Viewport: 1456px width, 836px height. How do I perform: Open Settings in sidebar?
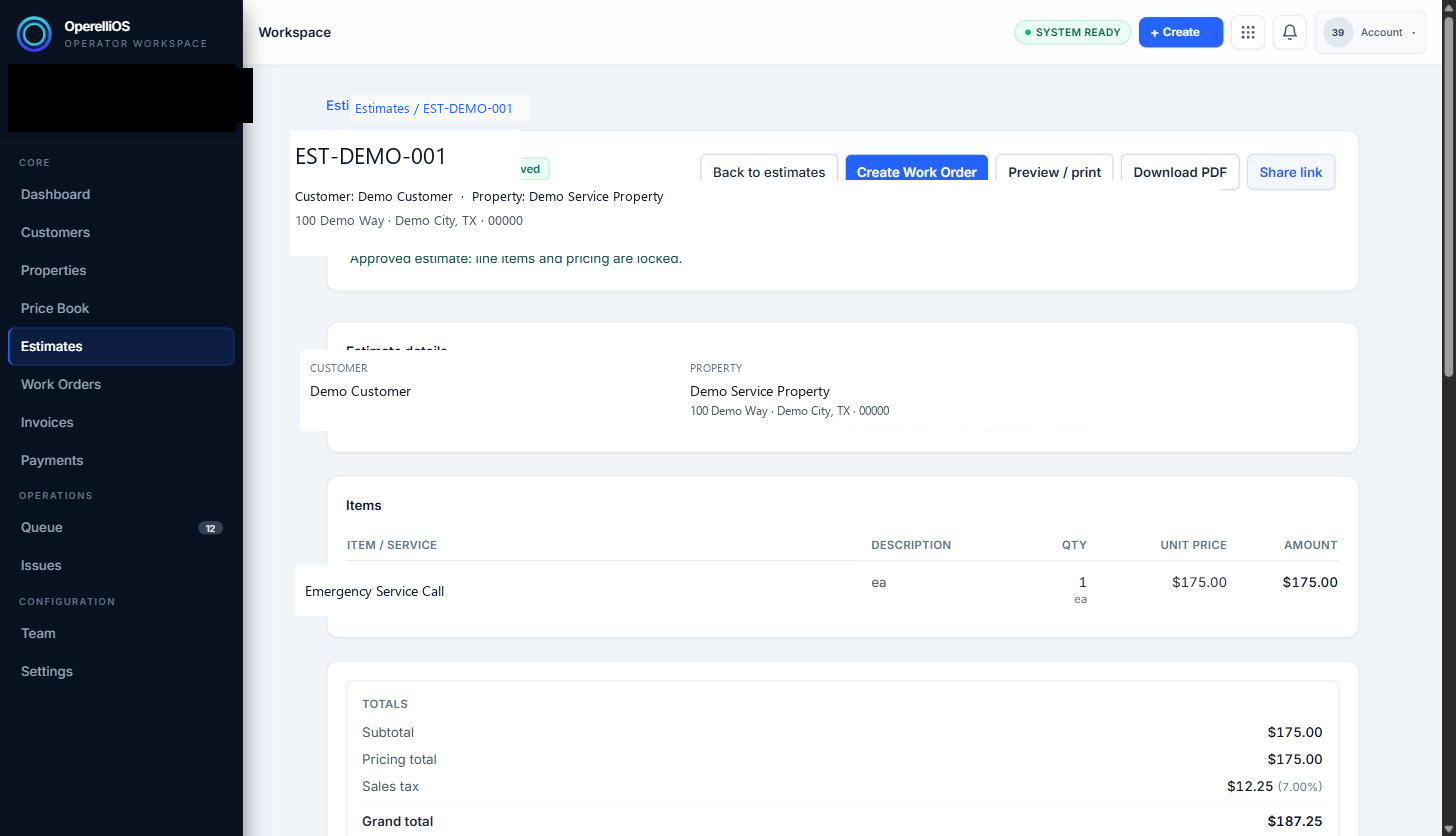(121, 671)
